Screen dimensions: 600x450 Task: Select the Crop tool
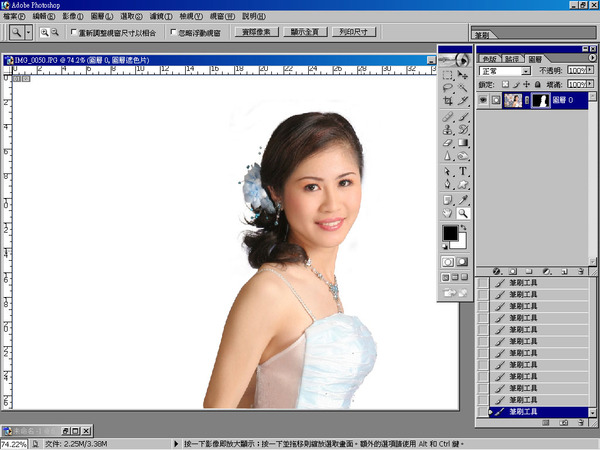pyautogui.click(x=447, y=101)
